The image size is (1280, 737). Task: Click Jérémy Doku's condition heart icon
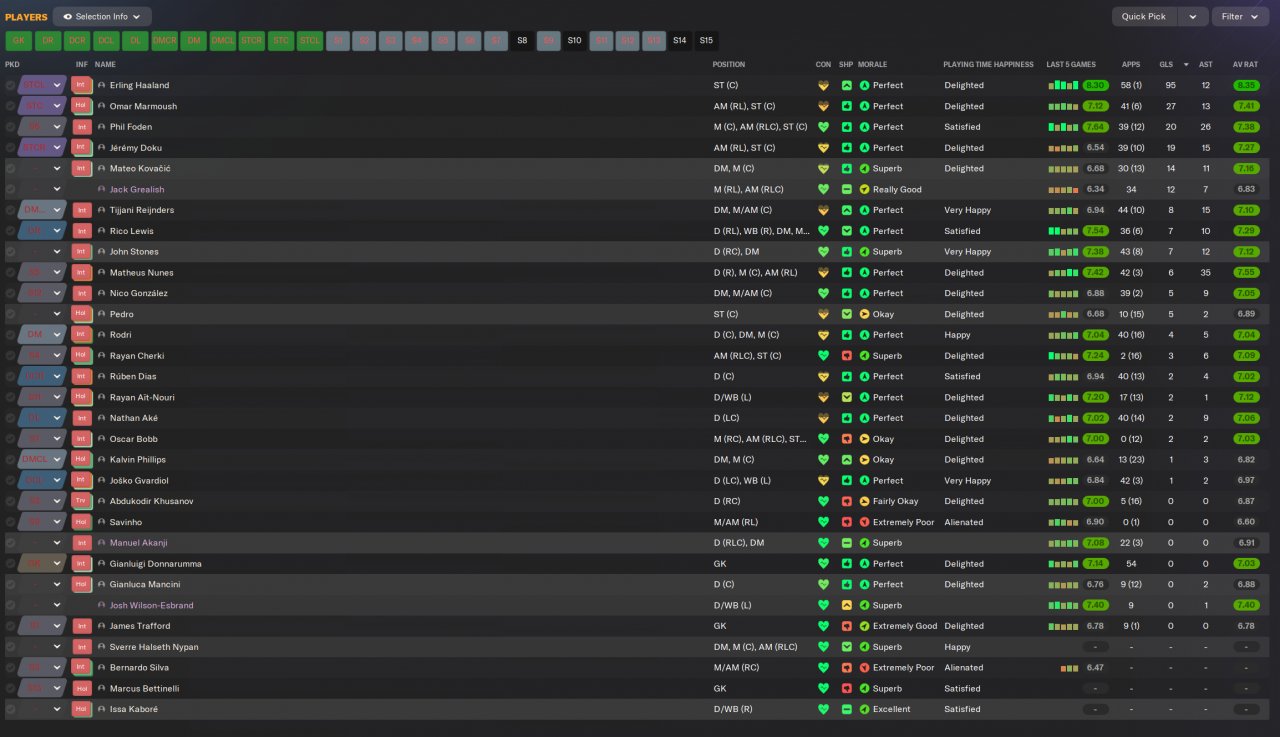tap(823, 148)
